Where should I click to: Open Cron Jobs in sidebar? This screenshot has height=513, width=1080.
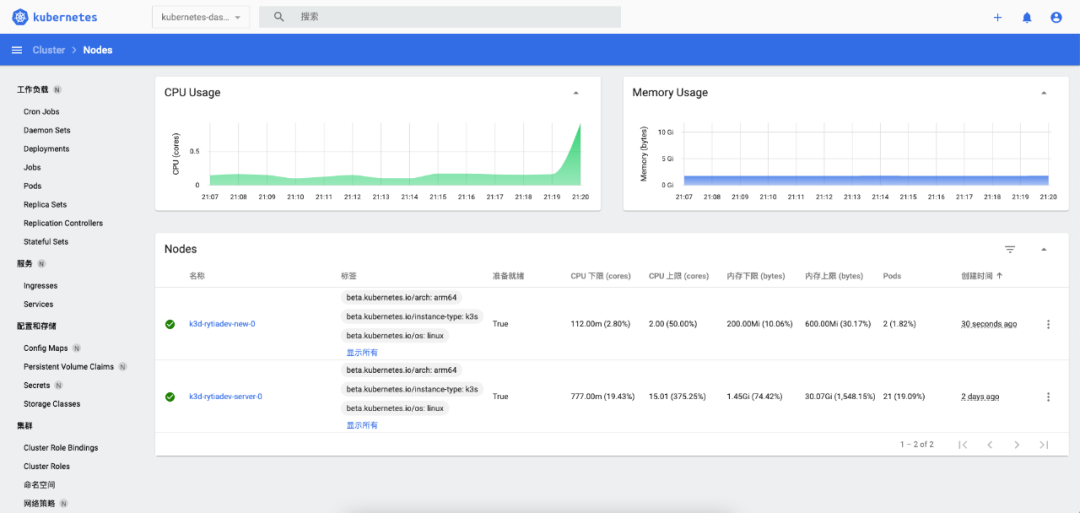point(41,112)
